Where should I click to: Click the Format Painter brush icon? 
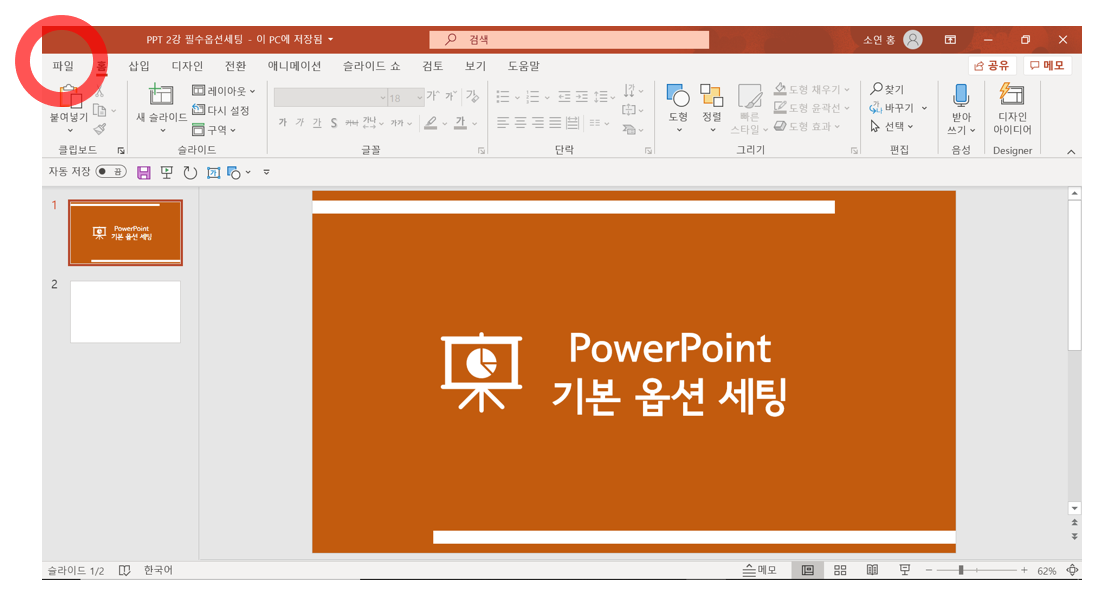pyautogui.click(x=100, y=129)
